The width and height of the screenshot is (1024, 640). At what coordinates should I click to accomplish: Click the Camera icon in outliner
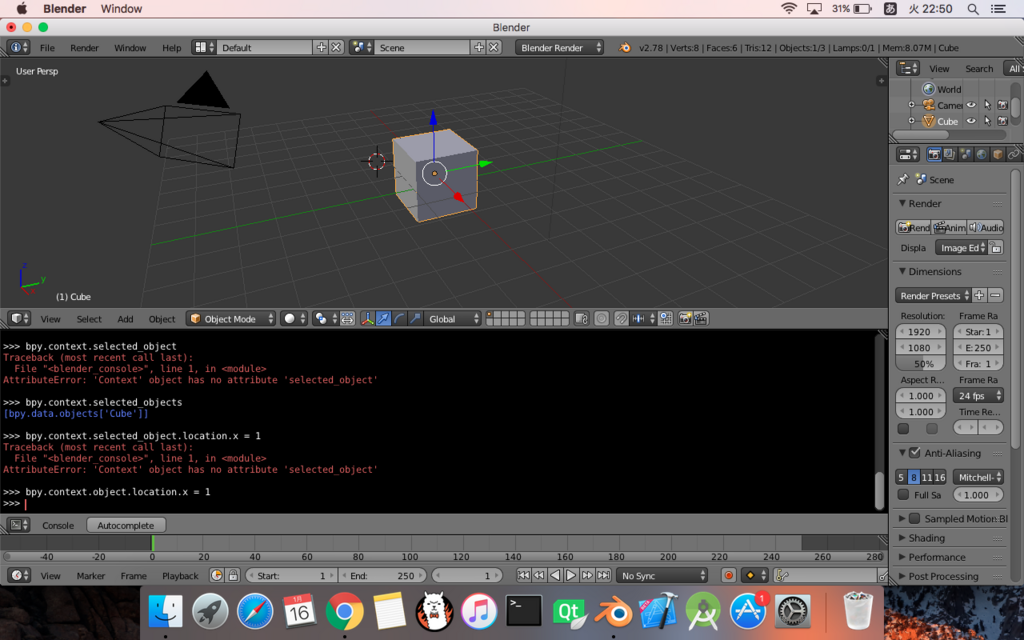click(928, 105)
